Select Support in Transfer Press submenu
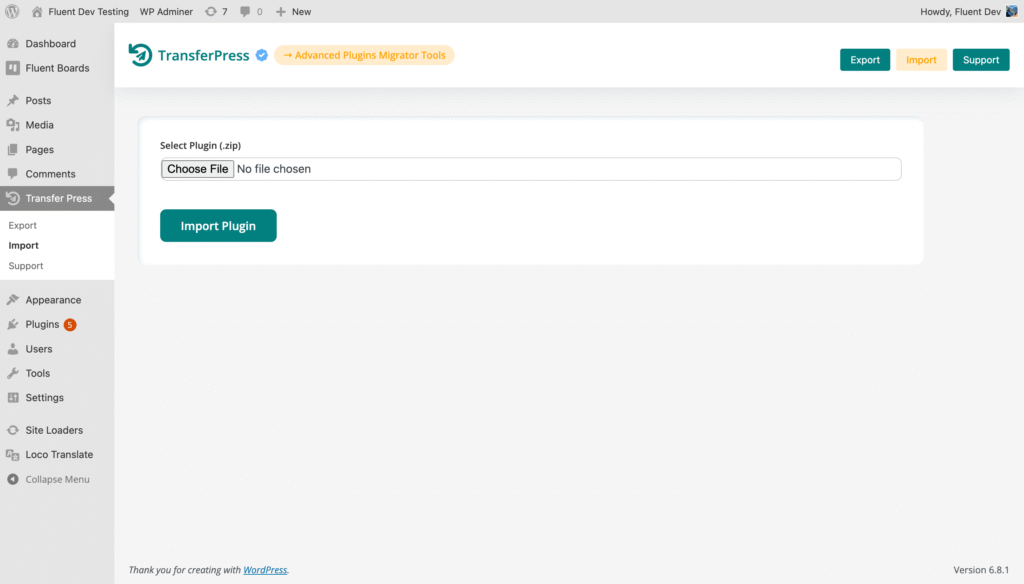Viewport: 1024px width, 584px height. (26, 266)
